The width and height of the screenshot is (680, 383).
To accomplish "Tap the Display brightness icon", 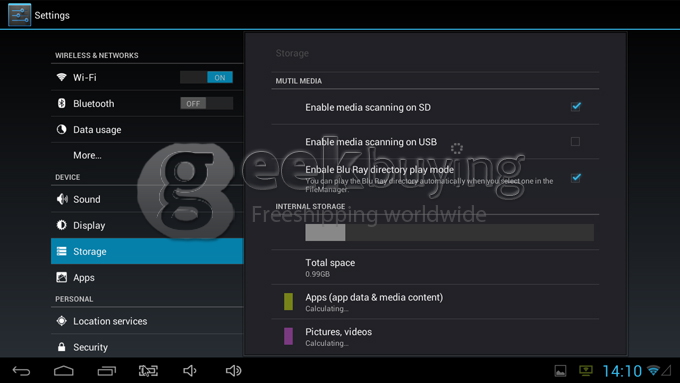I will pos(62,225).
